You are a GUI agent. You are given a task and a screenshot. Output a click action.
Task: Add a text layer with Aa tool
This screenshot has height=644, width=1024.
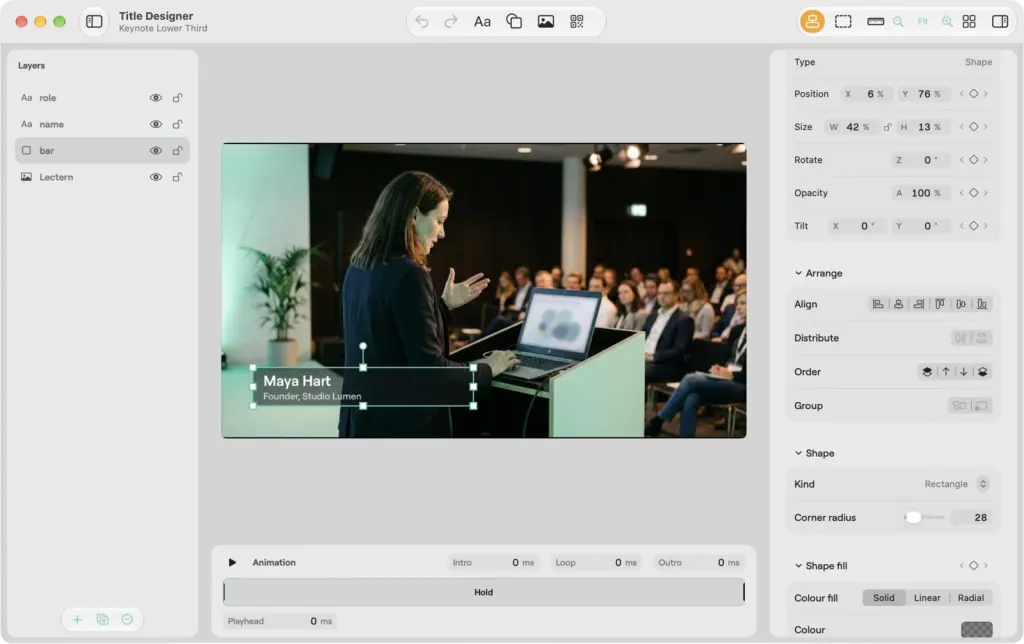[x=482, y=22]
